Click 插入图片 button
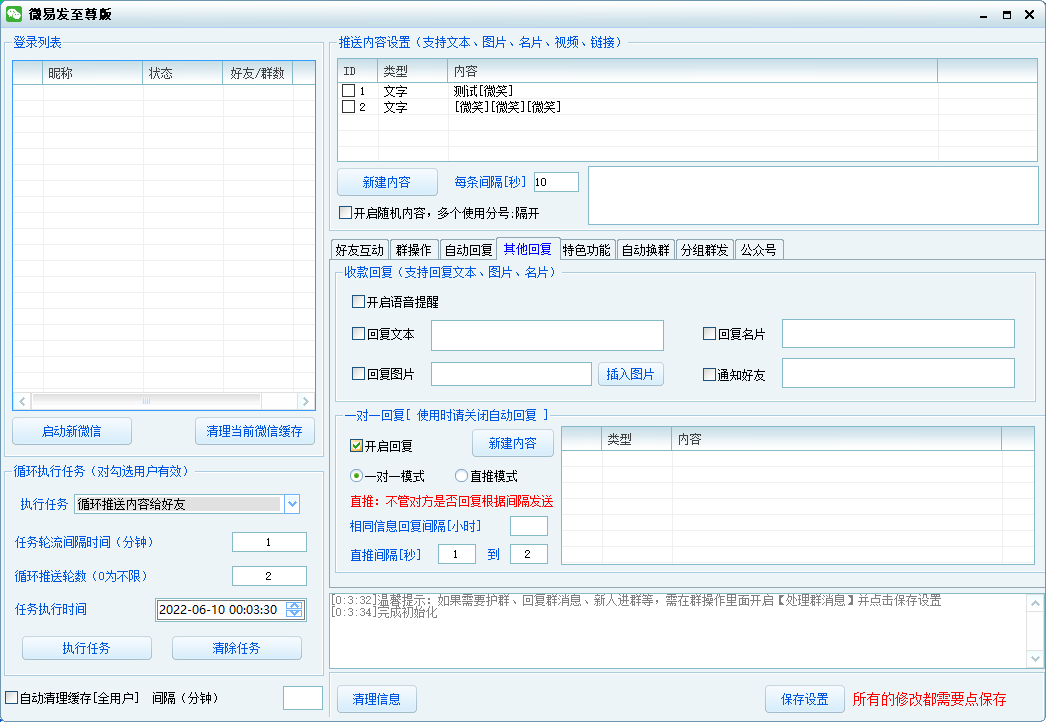The width and height of the screenshot is (1046, 722). 631,374
